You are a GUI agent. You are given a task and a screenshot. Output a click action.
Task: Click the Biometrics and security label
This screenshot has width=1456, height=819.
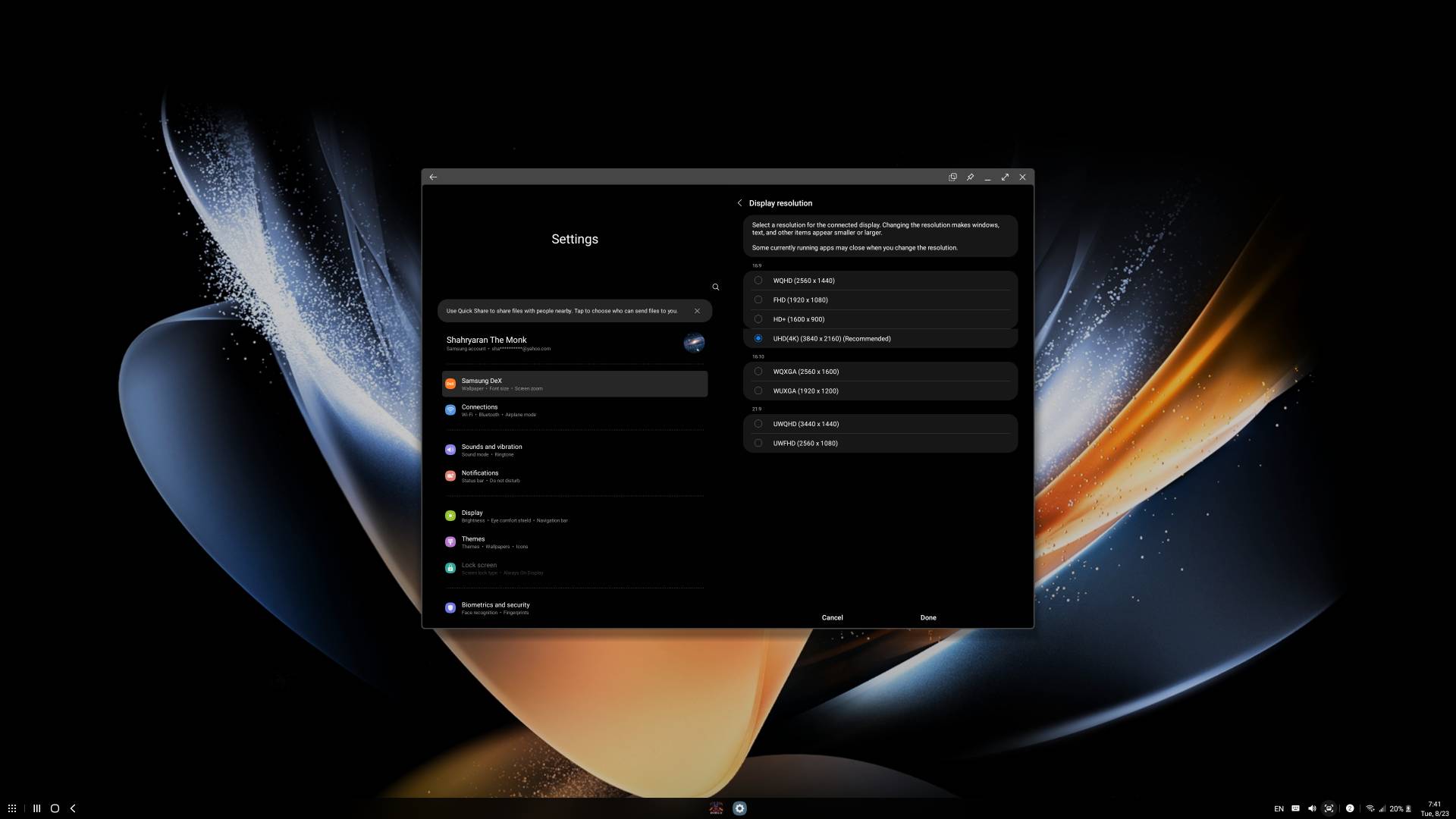click(x=495, y=605)
